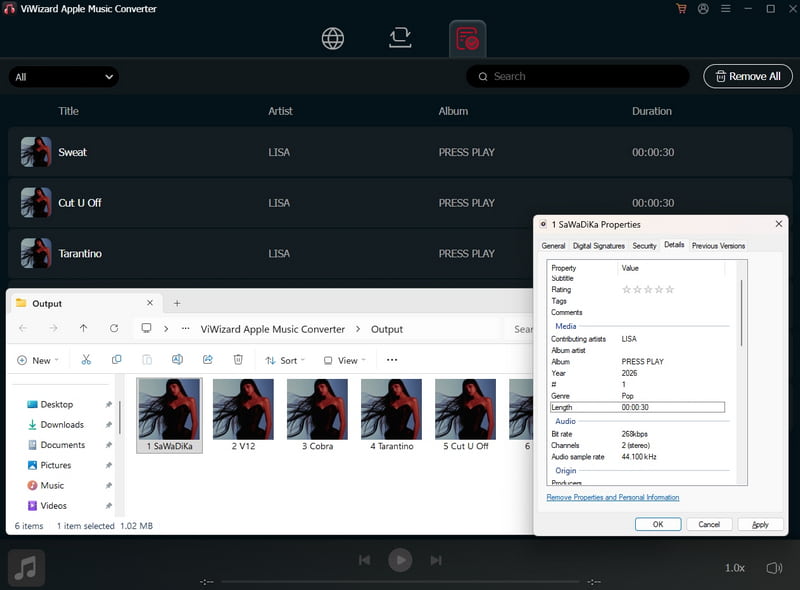The image size is (800, 590).
Task: Click the Album column header
Action: pyautogui.click(x=453, y=111)
